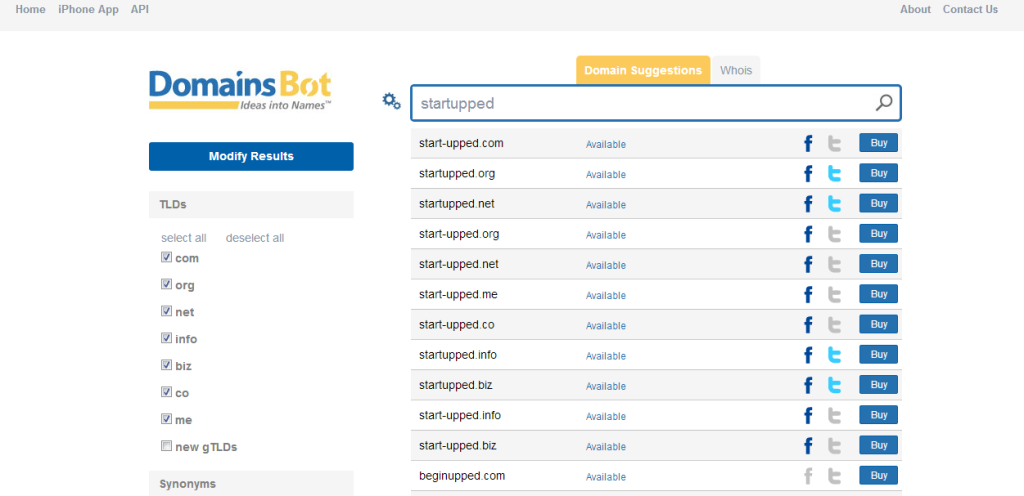The width and height of the screenshot is (1024, 496).
Task: Toggle the info TLD checkbox
Action: (x=166, y=339)
